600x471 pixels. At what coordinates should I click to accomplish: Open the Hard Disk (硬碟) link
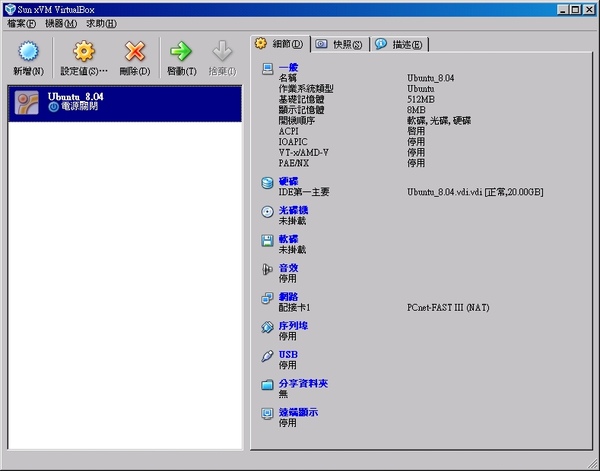(x=288, y=181)
